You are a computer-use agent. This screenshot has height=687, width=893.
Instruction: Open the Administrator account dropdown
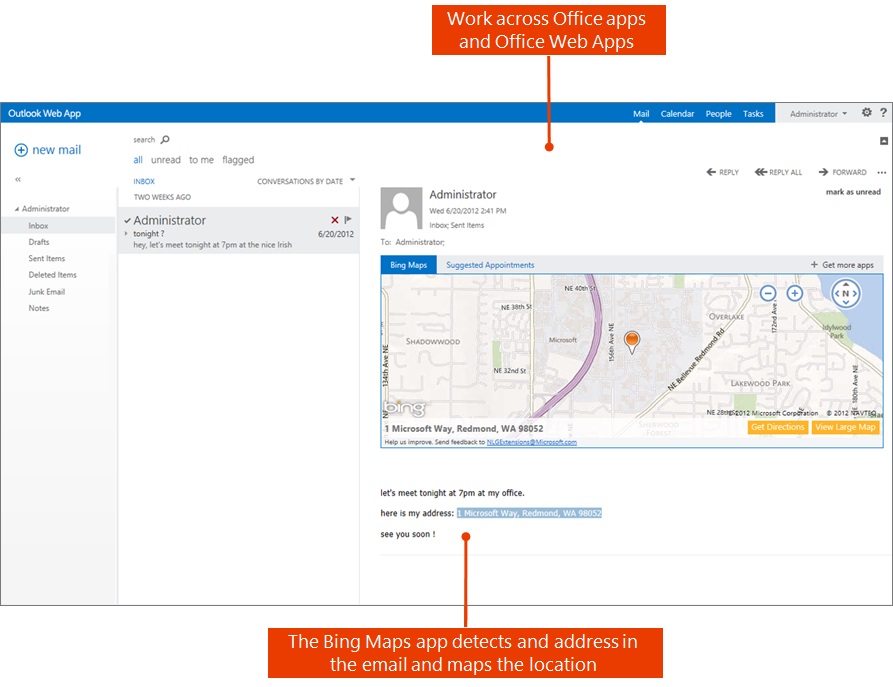[818, 114]
